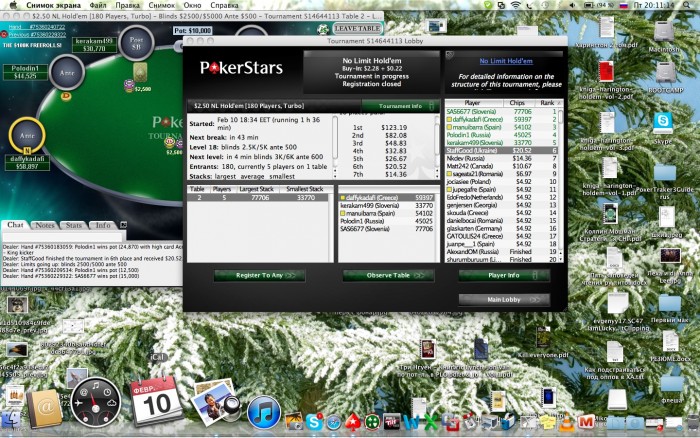Click the volume icon in menu bar
This screenshot has width=700, height=438.
click(572, 5)
